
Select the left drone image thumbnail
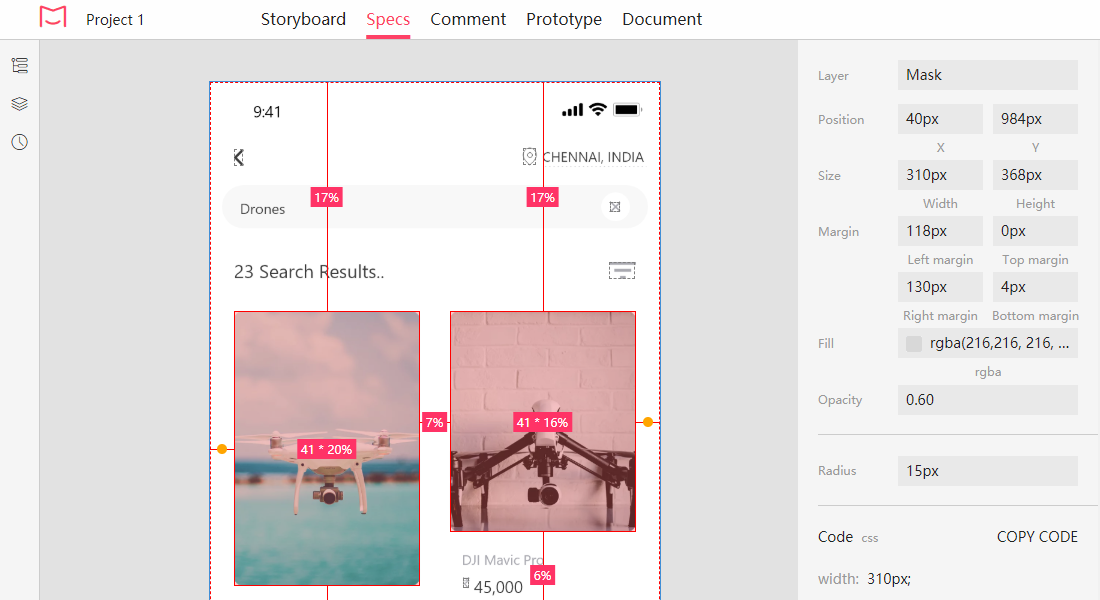[x=327, y=448]
